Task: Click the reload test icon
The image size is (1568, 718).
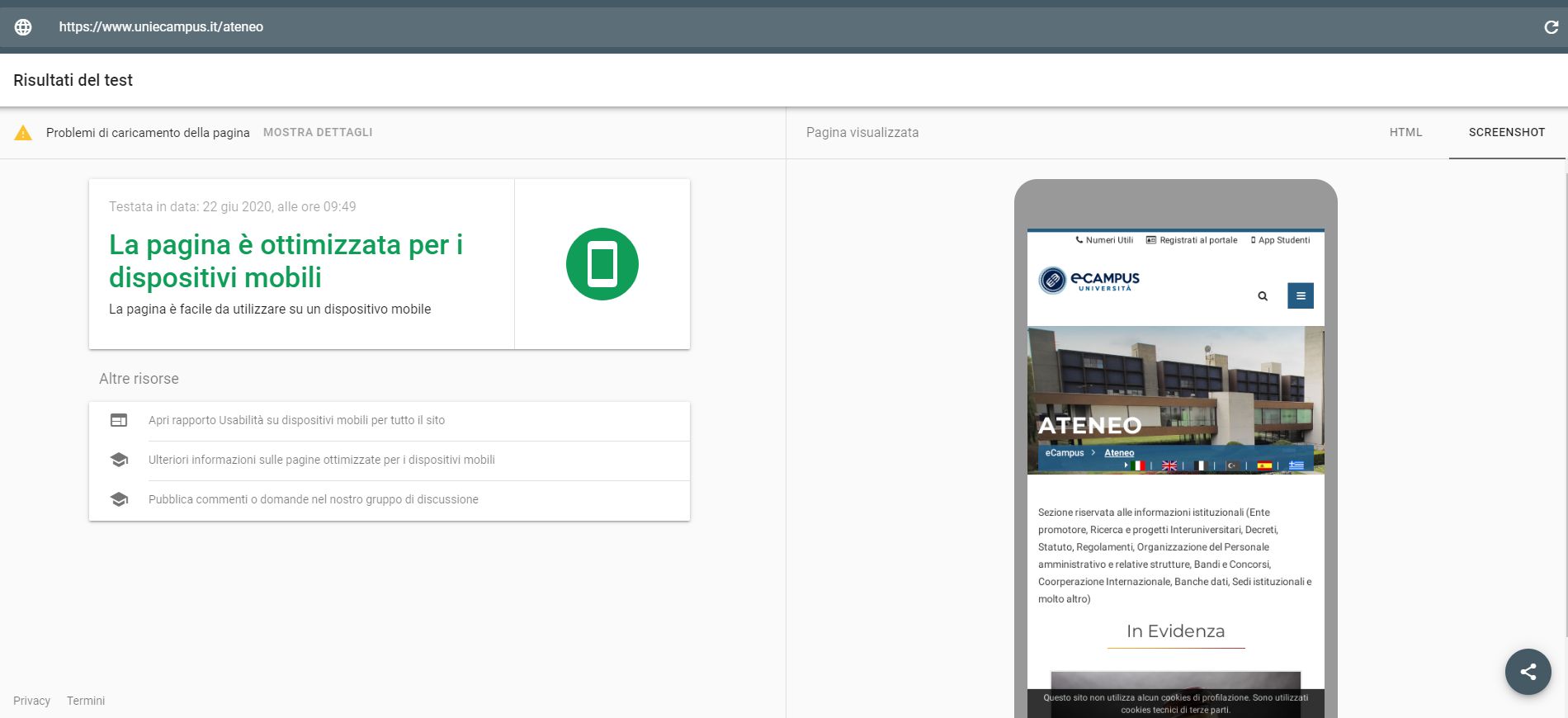Action: tap(1551, 27)
